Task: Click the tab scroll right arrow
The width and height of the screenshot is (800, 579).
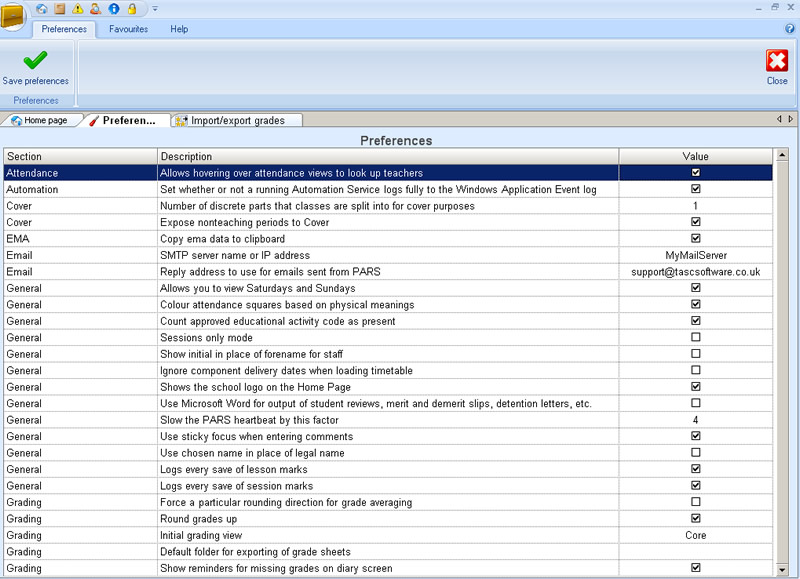Action: coord(790,119)
